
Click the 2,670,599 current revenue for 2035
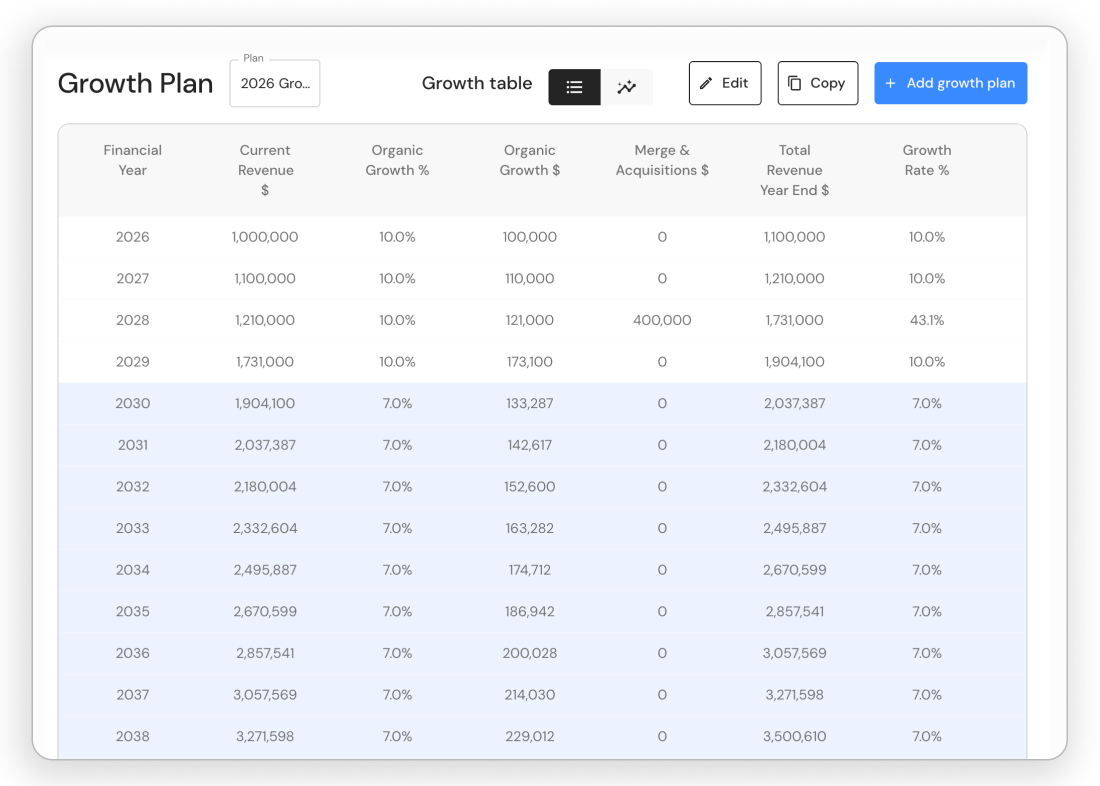[x=265, y=611]
